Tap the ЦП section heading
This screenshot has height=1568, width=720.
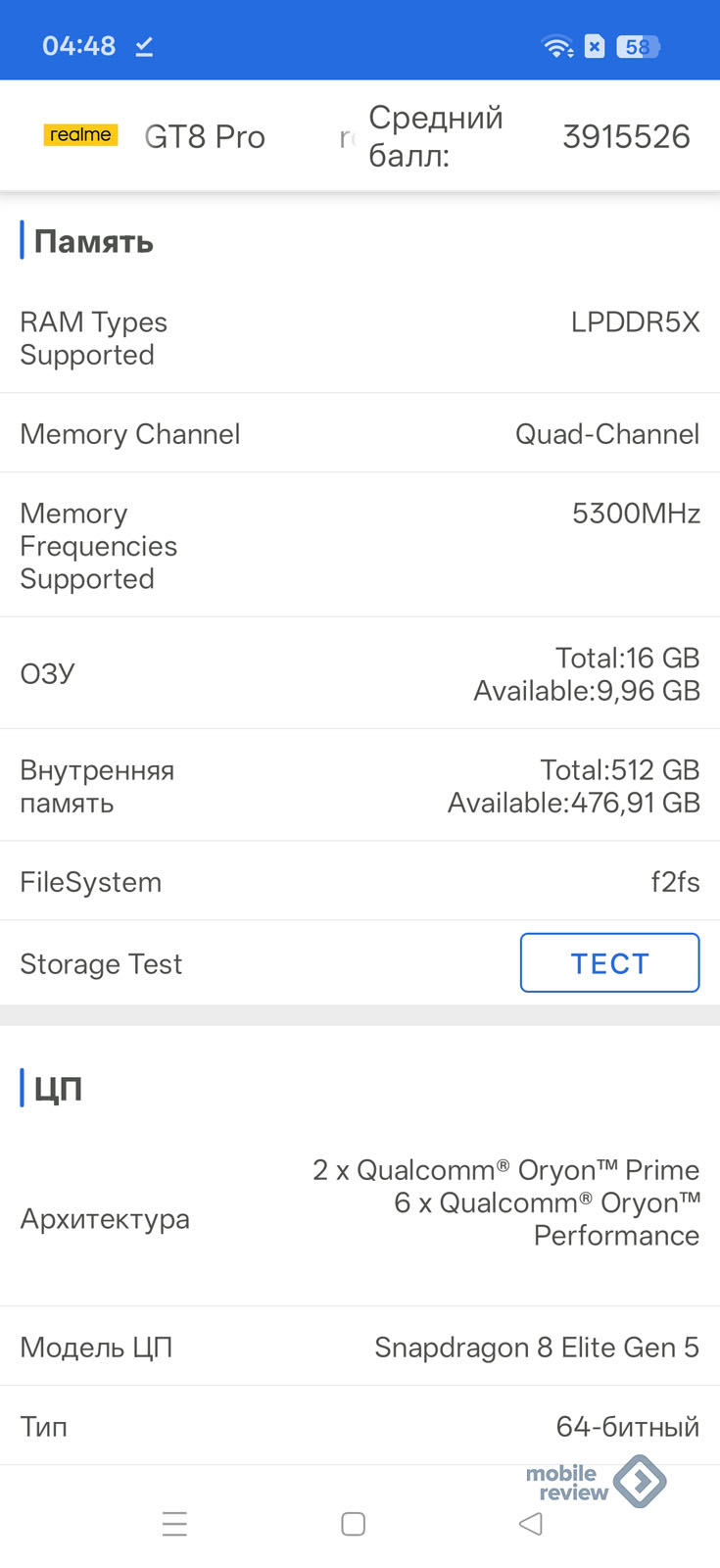[x=58, y=1088]
